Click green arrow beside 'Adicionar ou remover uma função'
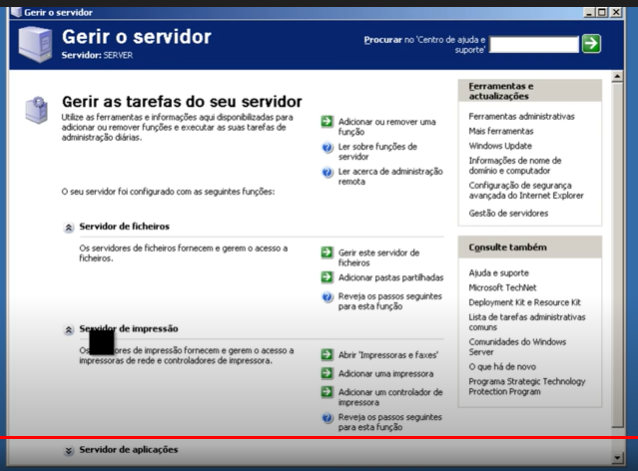The image size is (638, 471). (x=327, y=121)
